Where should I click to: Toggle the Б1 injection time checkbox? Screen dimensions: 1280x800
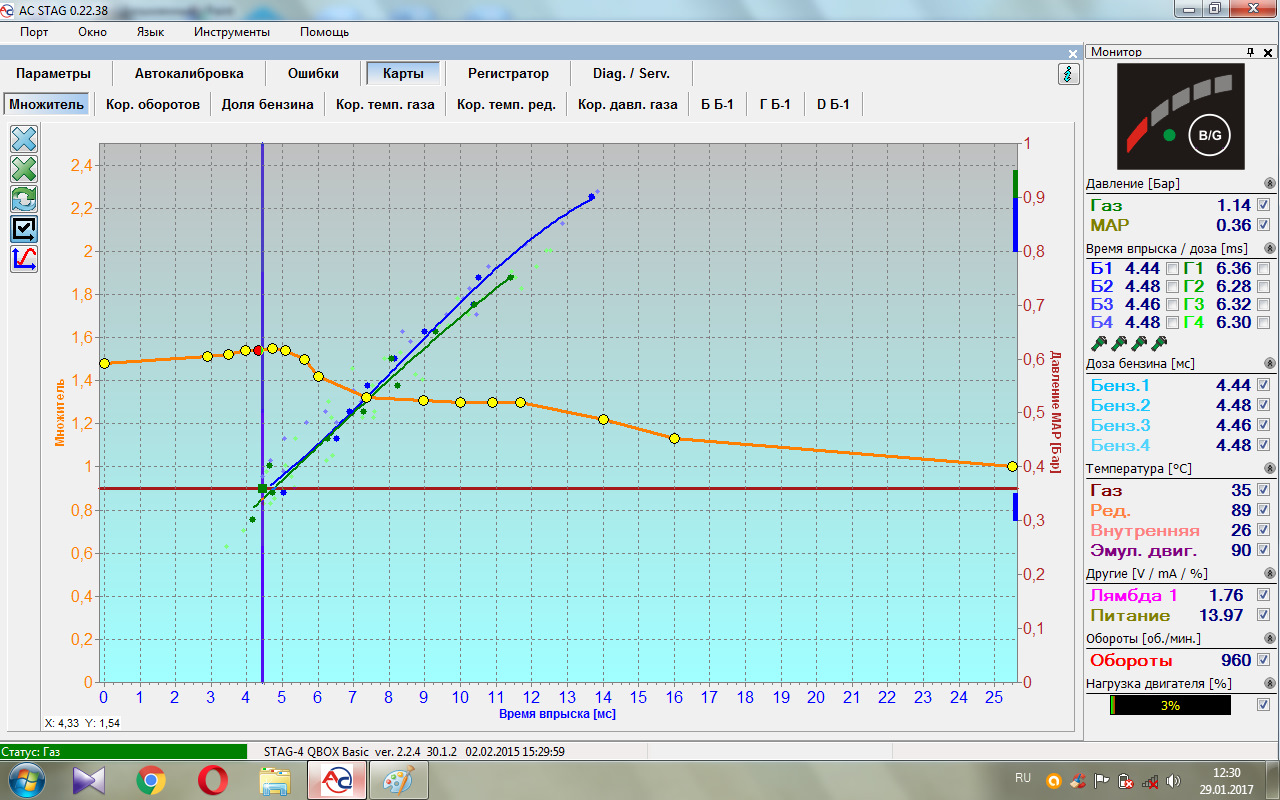pyautogui.click(x=1172, y=268)
